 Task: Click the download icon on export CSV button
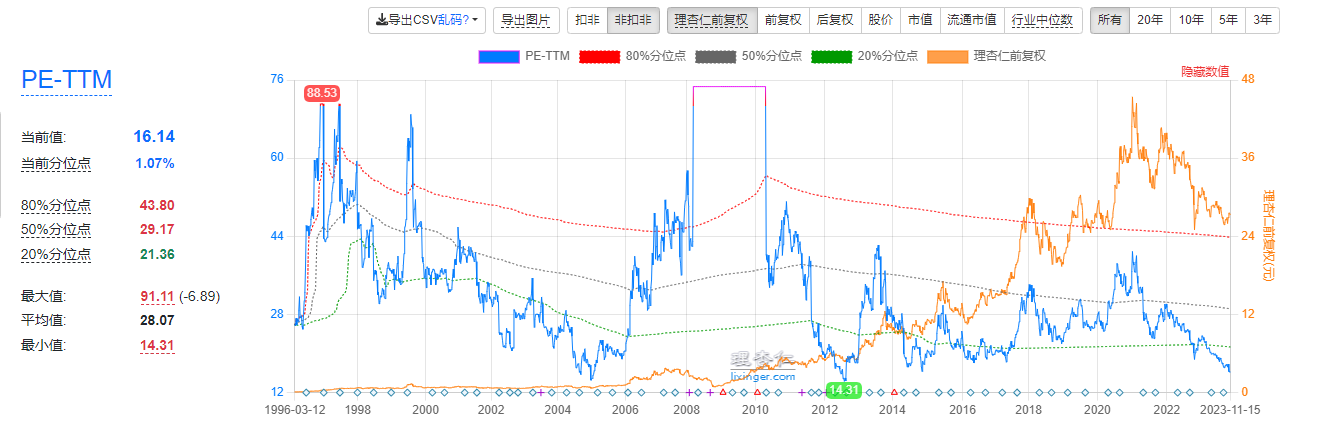tap(381, 19)
